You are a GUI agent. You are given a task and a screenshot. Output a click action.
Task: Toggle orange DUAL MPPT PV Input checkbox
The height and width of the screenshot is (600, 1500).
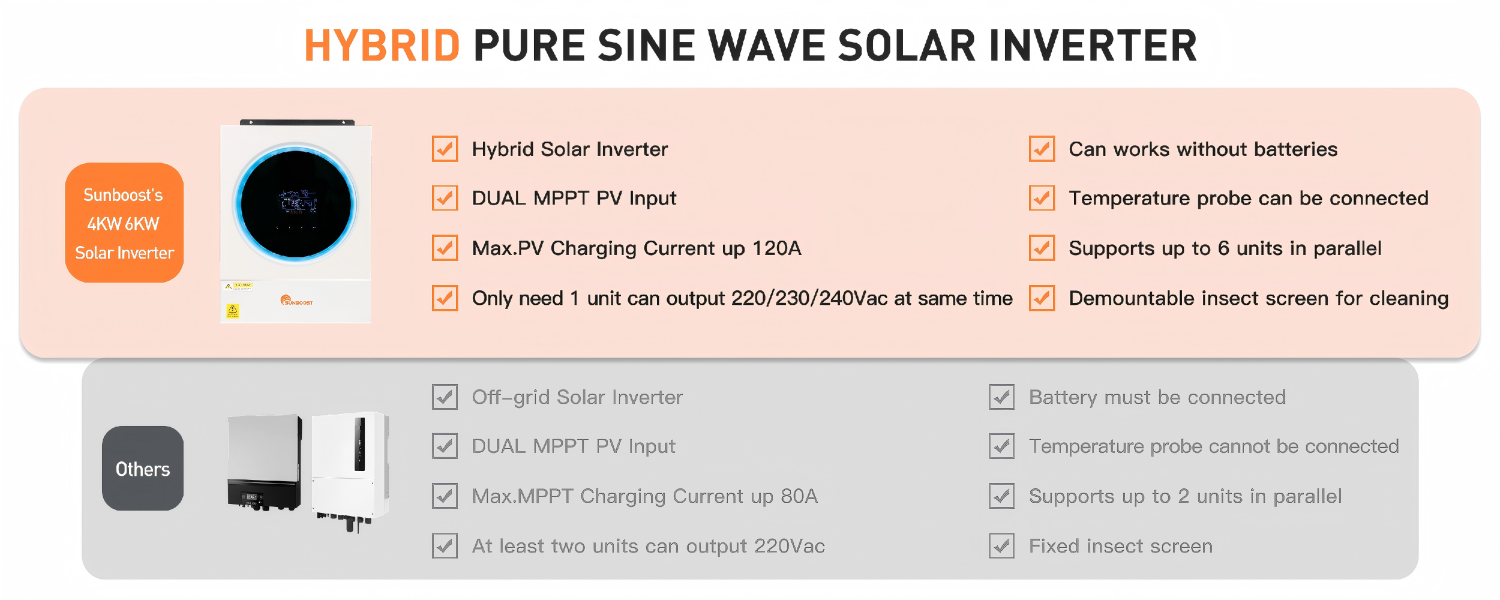(445, 198)
